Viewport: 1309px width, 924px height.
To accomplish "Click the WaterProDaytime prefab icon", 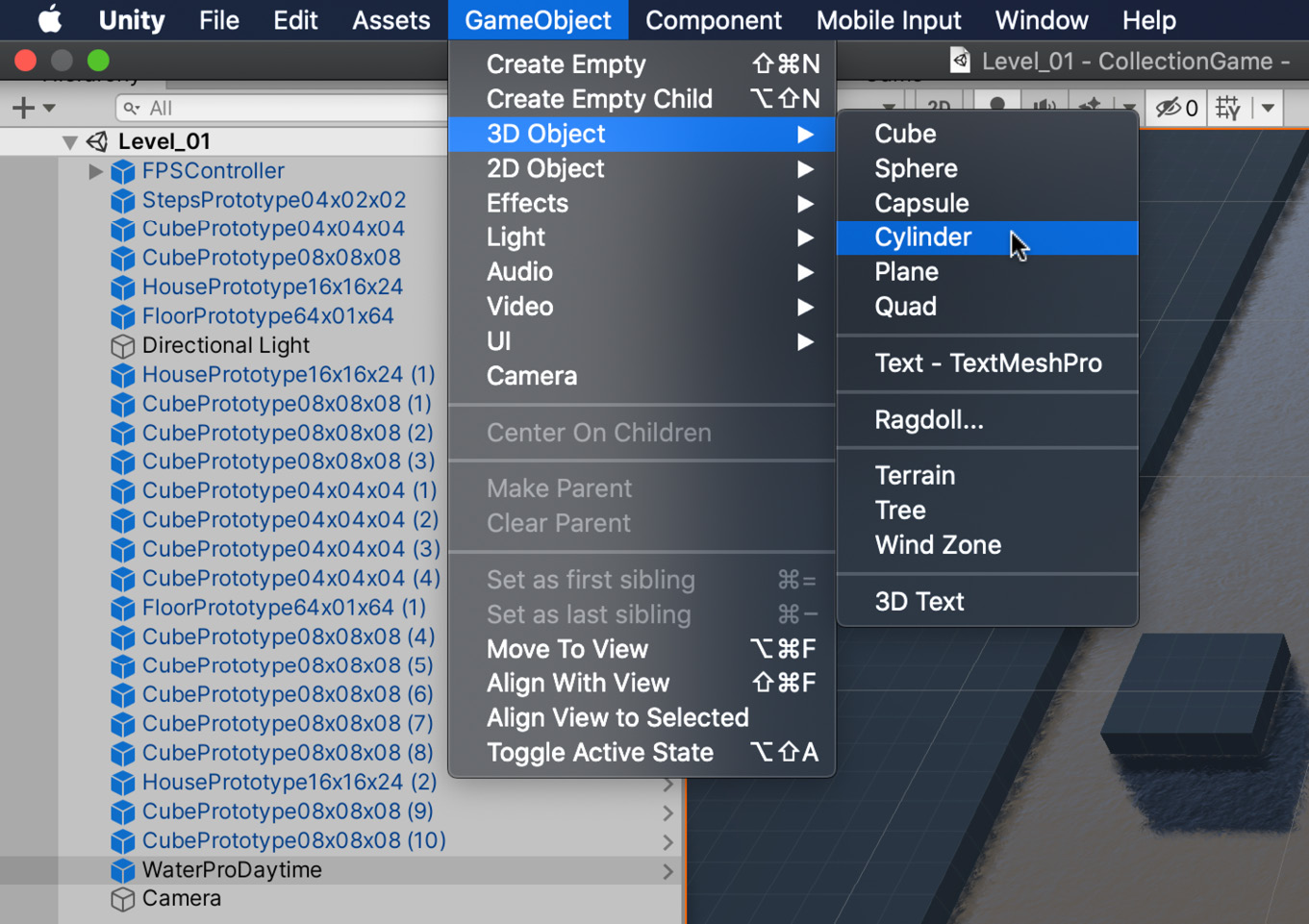I will [x=122, y=871].
